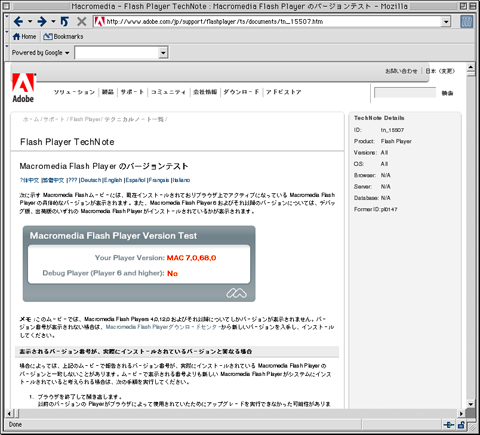Click the search button beside Adobe search field
The image size is (480, 435).
click(447, 93)
